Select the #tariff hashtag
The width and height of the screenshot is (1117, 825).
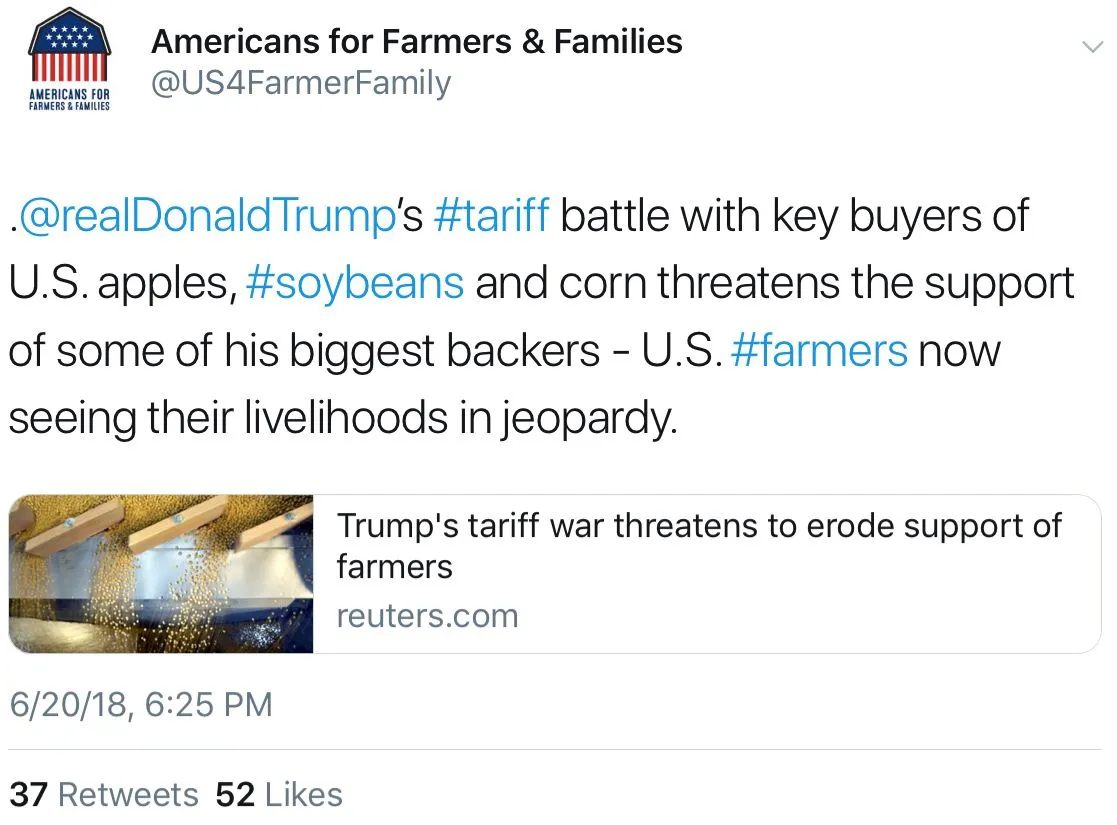pyautogui.click(x=492, y=217)
